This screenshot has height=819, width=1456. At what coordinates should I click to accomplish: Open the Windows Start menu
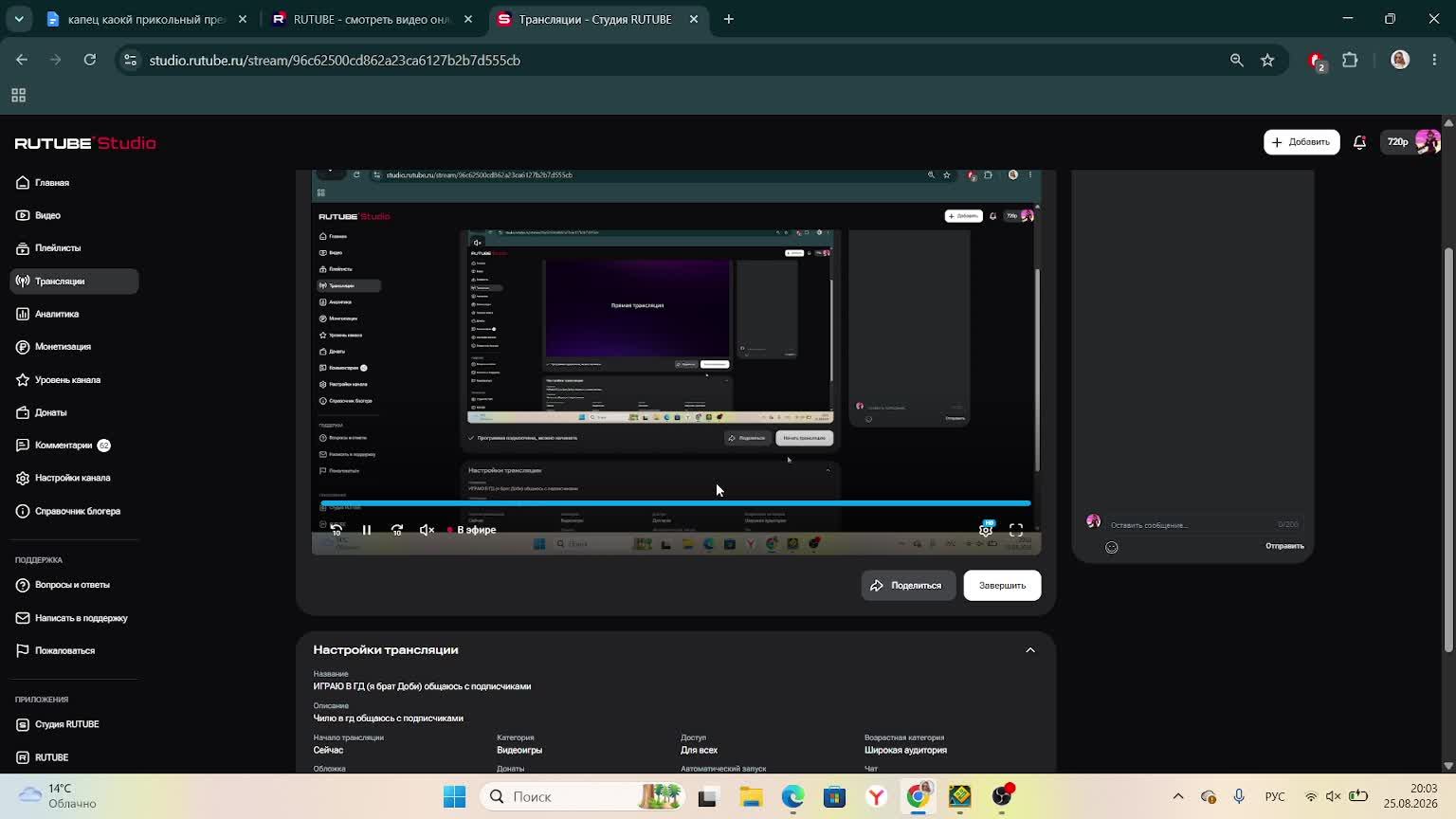coord(455,797)
